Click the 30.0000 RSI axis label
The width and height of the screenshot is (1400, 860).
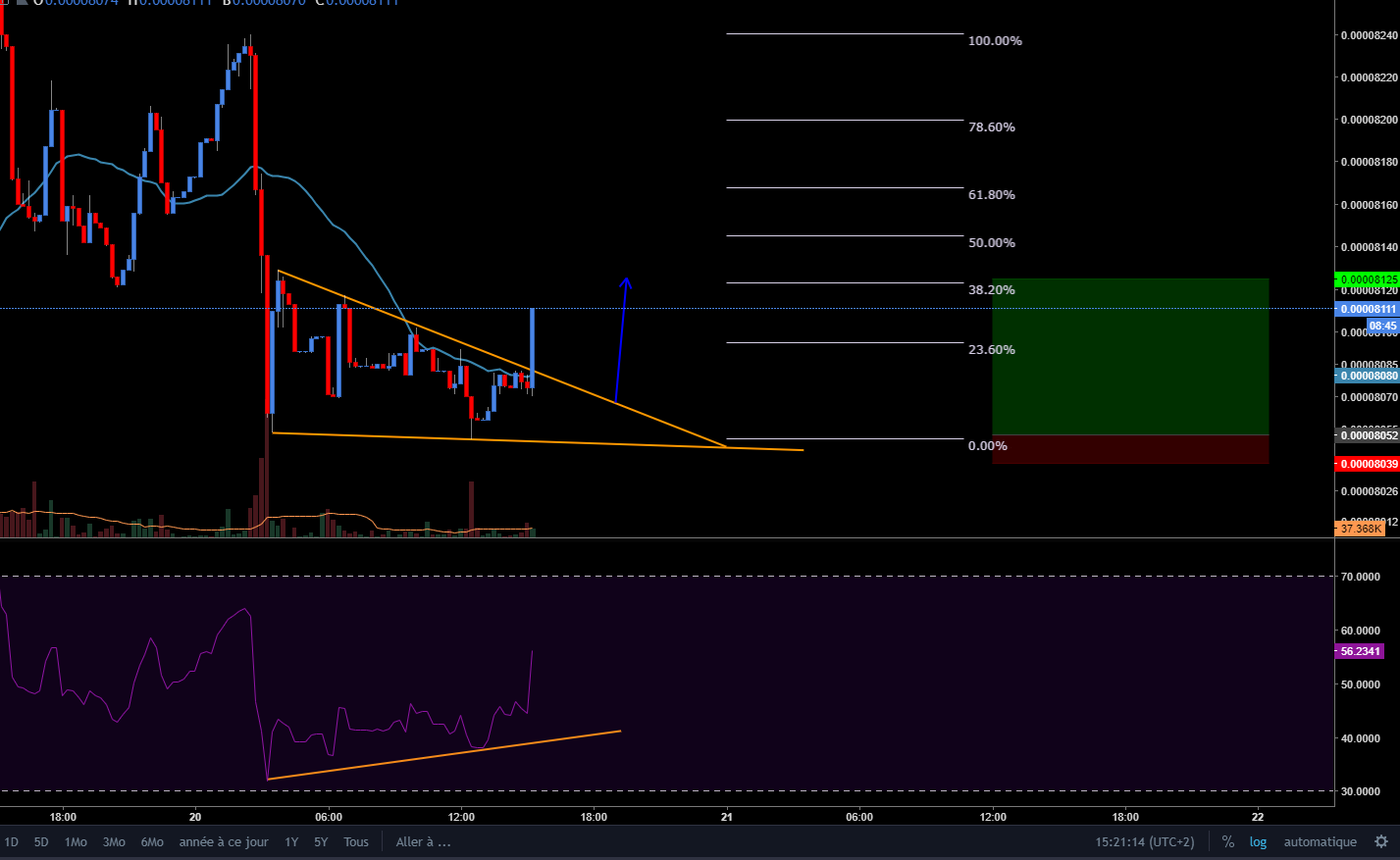click(x=1361, y=791)
